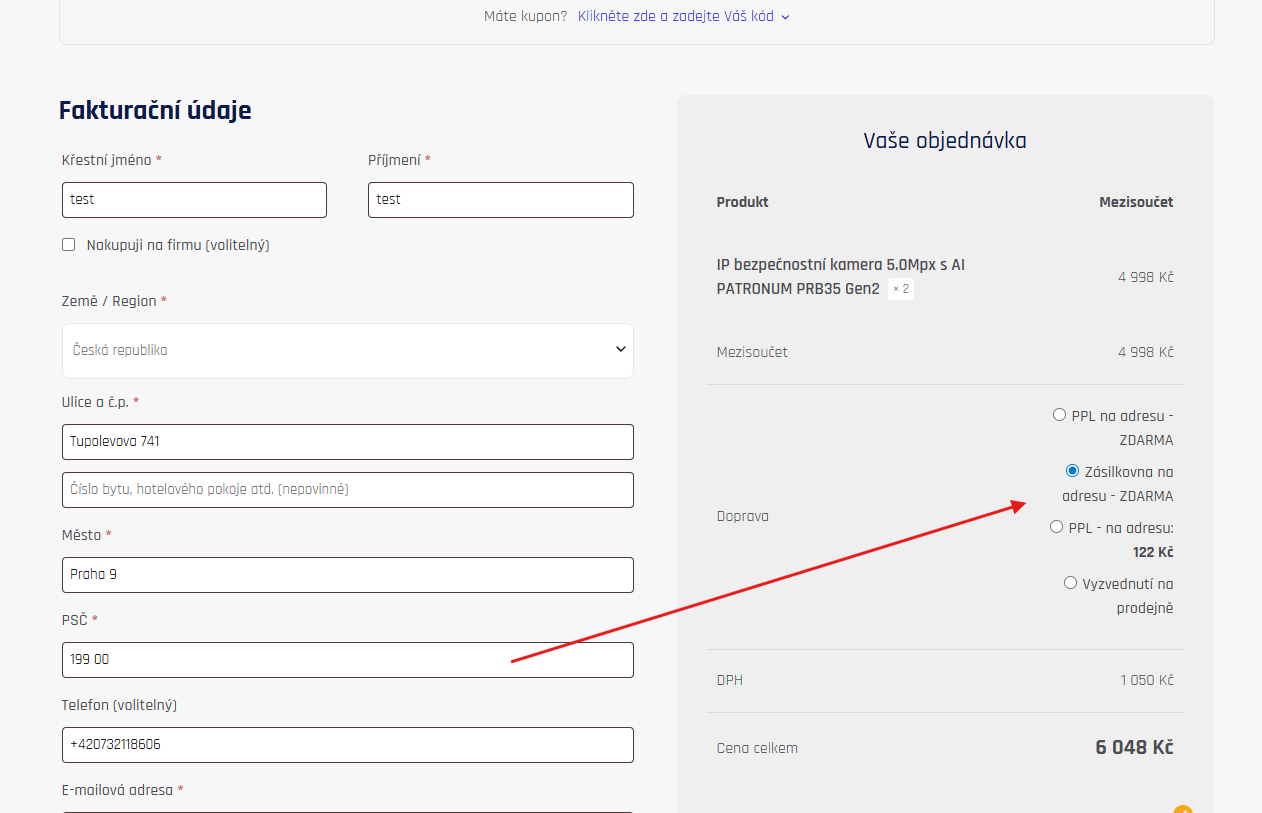Click into the Příjmení text field

(x=500, y=200)
